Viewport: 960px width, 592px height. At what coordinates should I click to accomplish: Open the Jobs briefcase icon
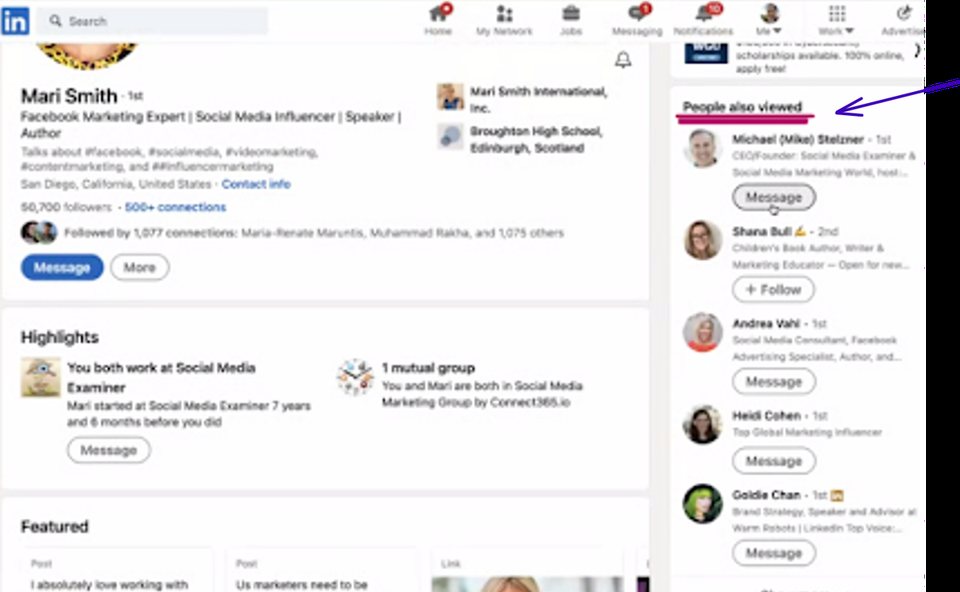571,20
